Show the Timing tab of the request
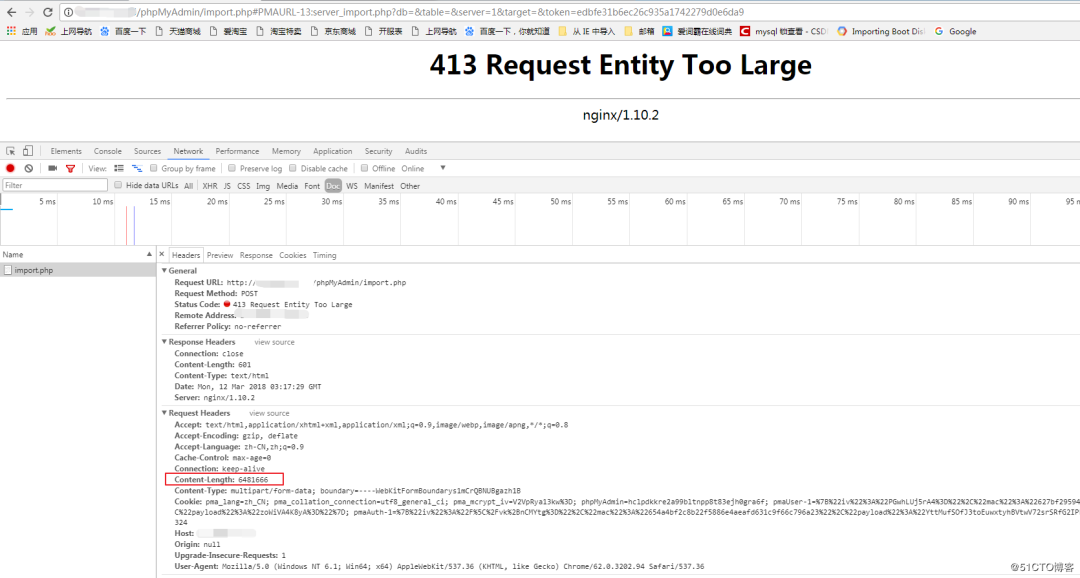Image resolution: width=1080 pixels, height=578 pixels. (324, 255)
